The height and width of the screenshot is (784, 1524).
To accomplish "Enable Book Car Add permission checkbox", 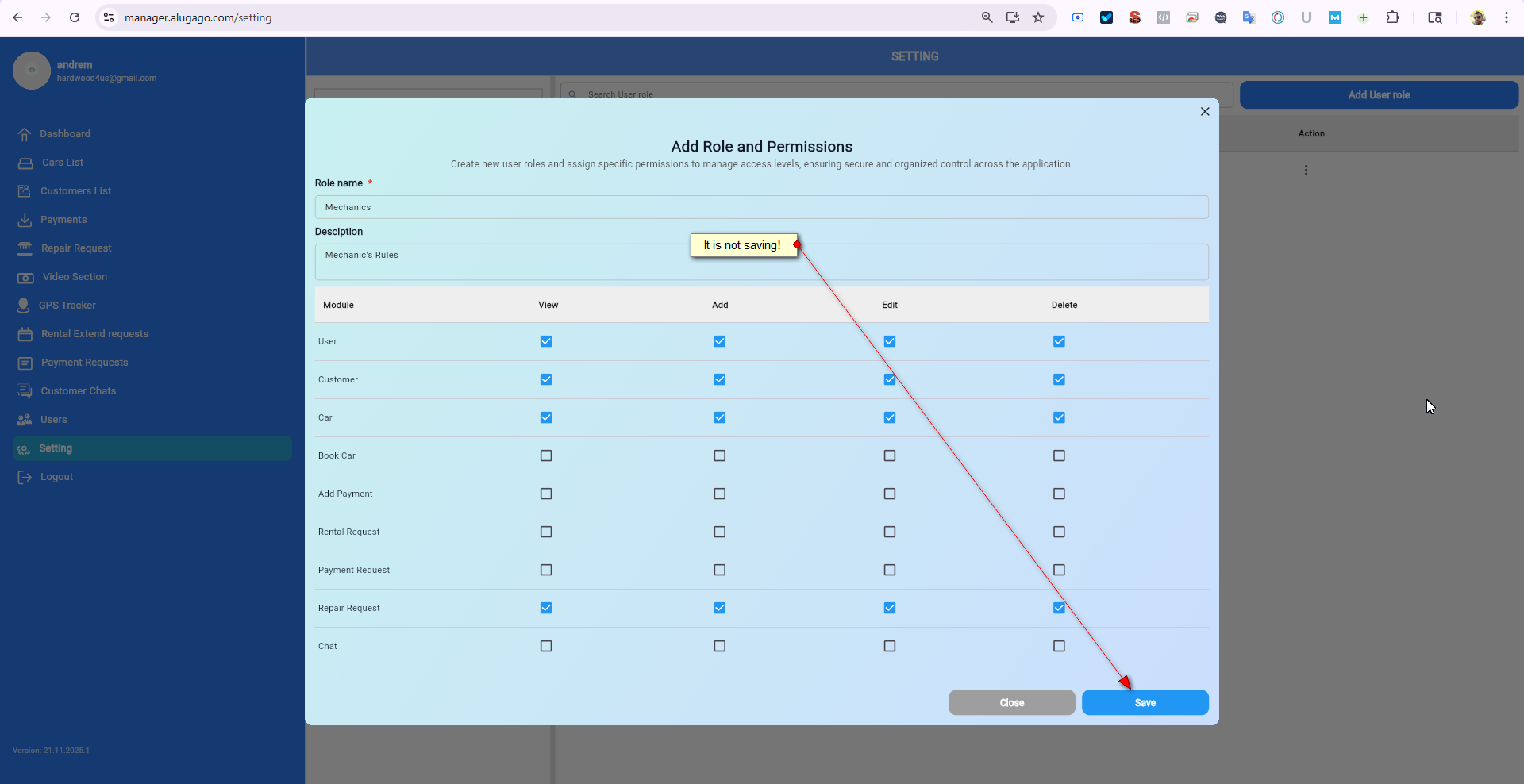I will [719, 455].
